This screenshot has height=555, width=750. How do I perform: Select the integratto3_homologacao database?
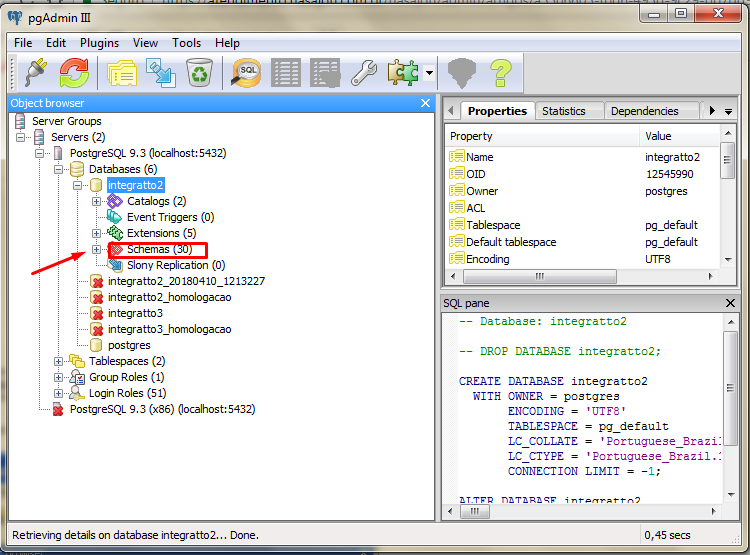tap(169, 329)
